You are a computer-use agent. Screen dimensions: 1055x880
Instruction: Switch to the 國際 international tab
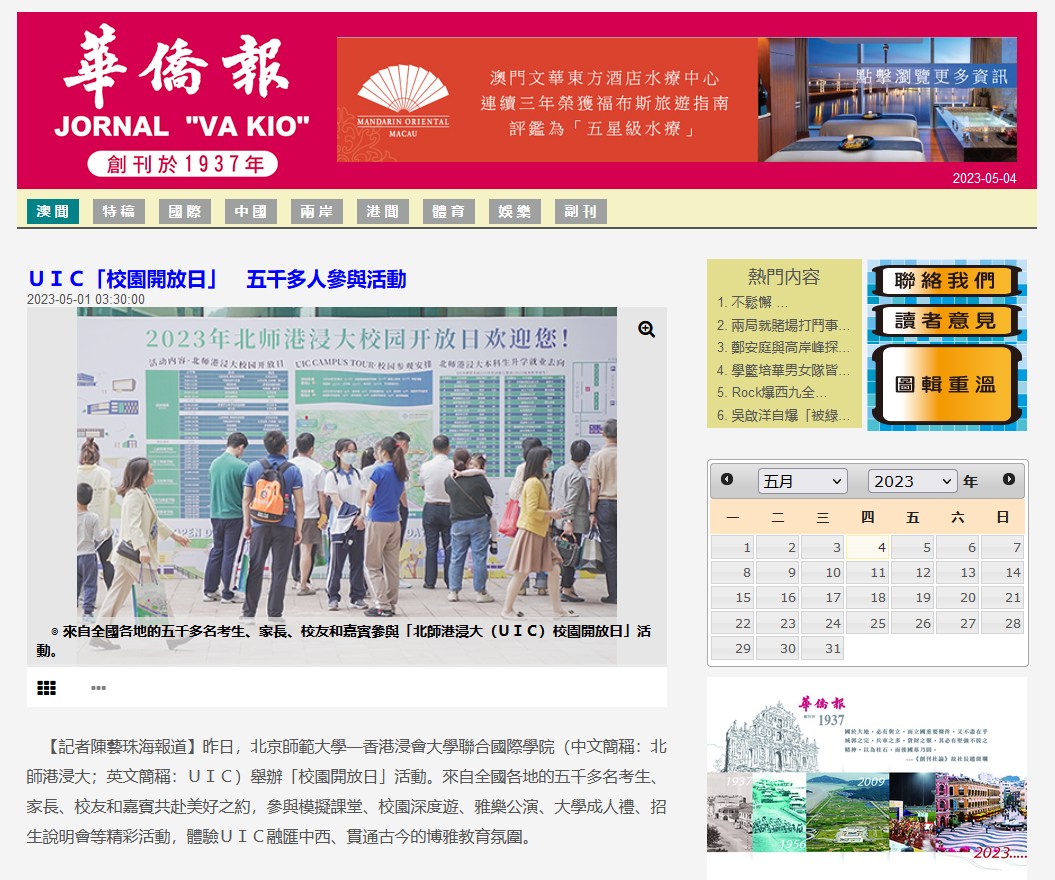(x=185, y=211)
